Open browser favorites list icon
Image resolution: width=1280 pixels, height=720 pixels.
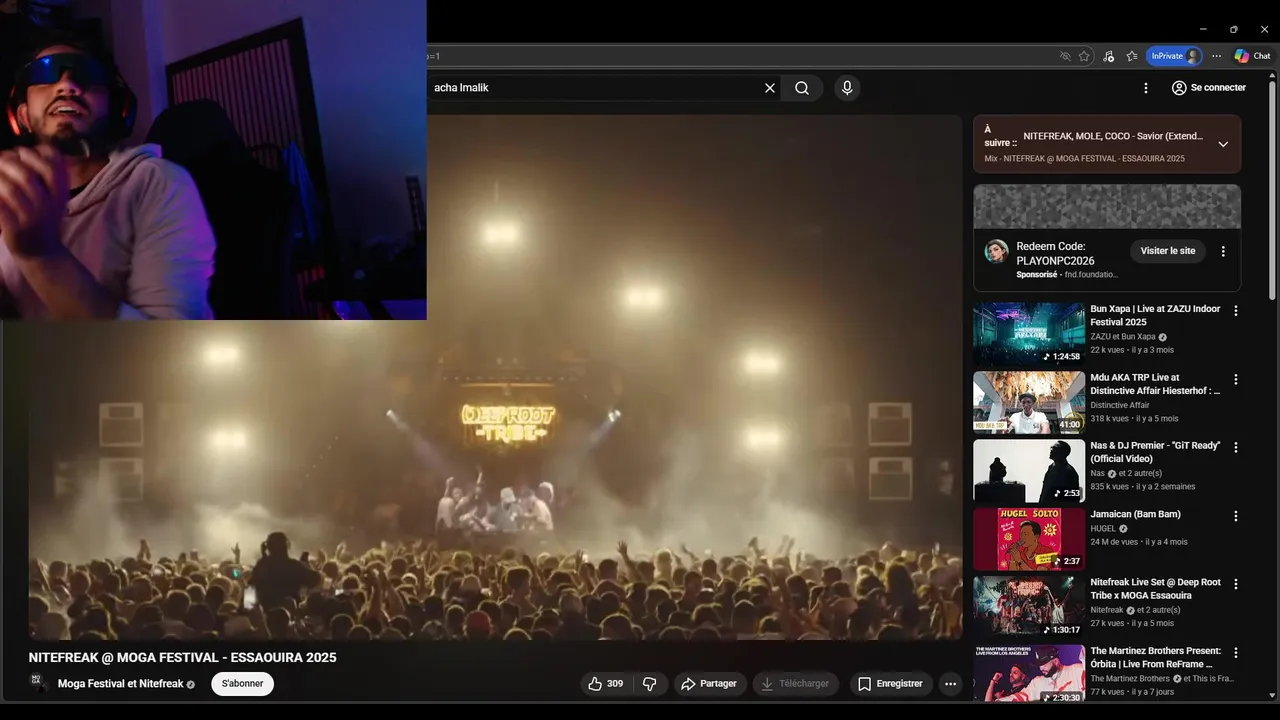(x=1131, y=56)
